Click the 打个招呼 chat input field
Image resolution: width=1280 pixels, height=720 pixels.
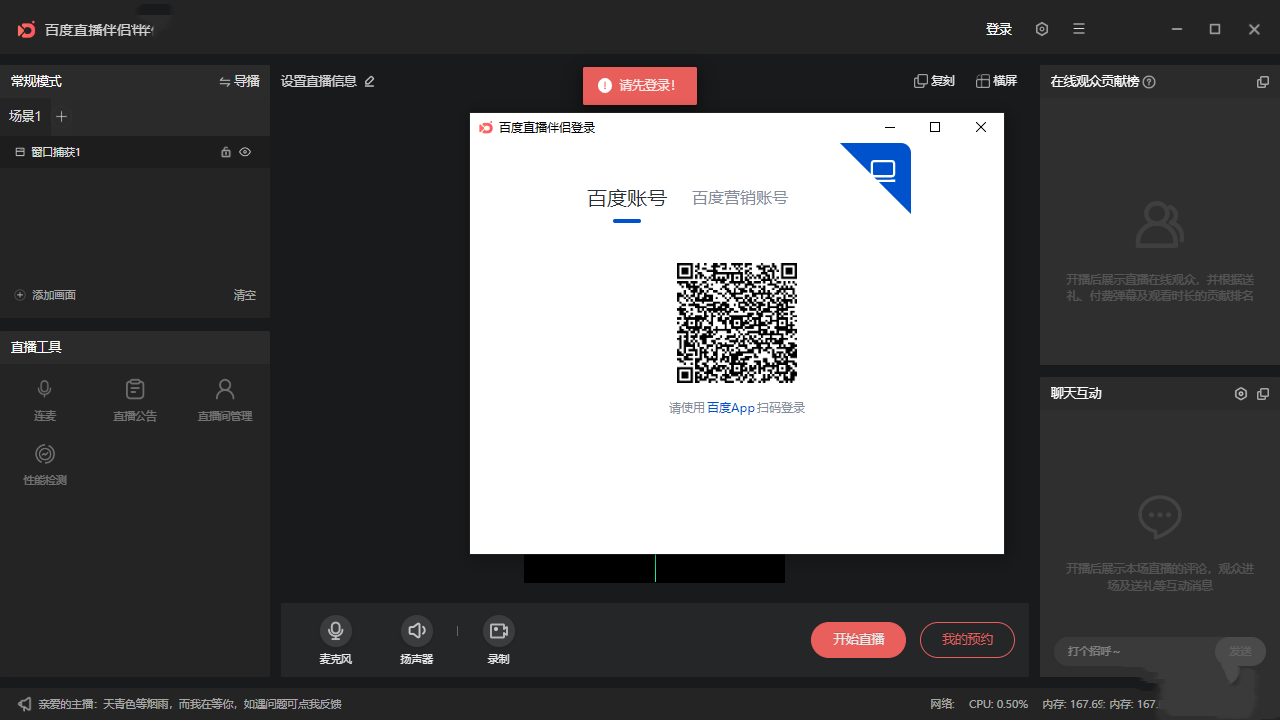pyautogui.click(x=1130, y=651)
